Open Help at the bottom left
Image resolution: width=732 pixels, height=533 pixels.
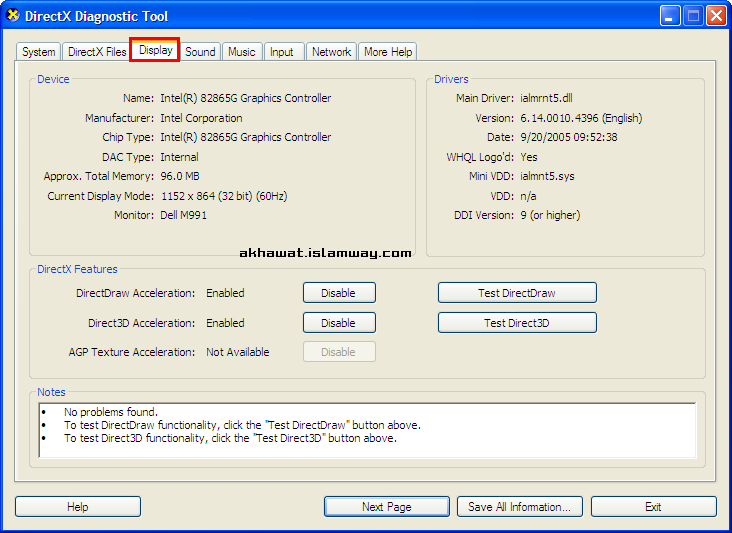point(77,507)
